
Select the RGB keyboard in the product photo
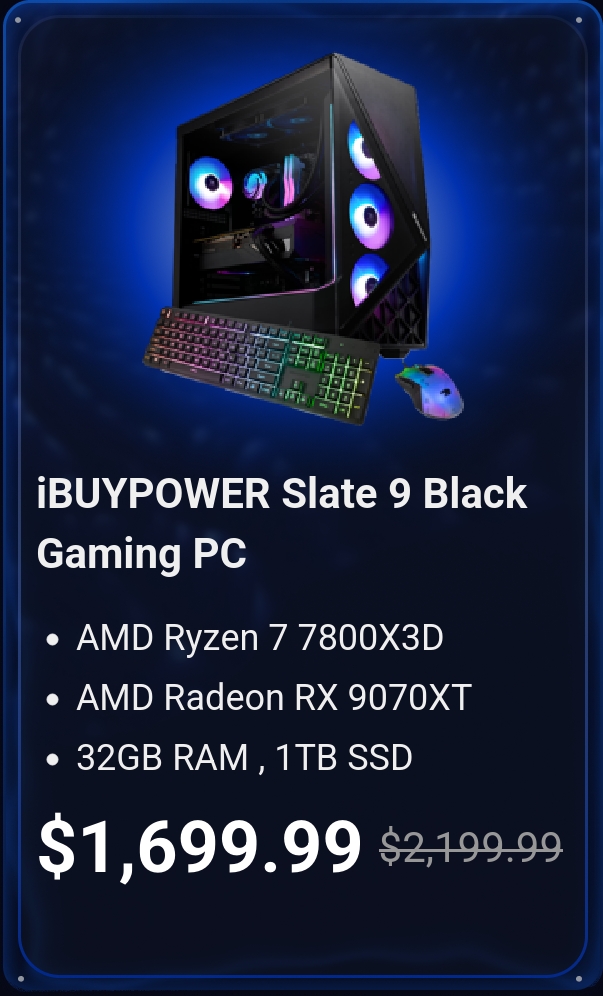click(261, 365)
